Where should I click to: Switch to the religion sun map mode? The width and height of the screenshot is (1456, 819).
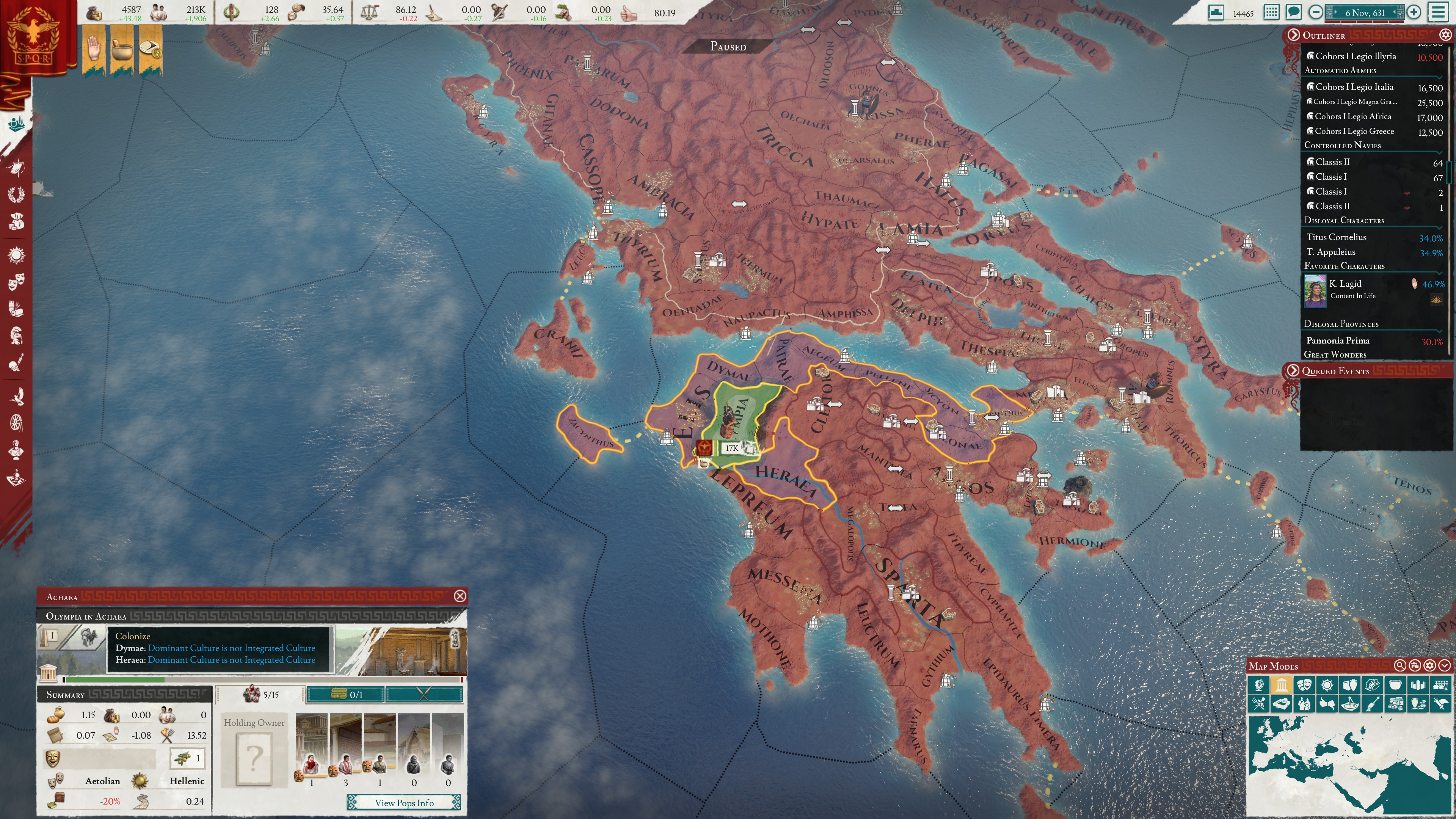coord(1327,685)
